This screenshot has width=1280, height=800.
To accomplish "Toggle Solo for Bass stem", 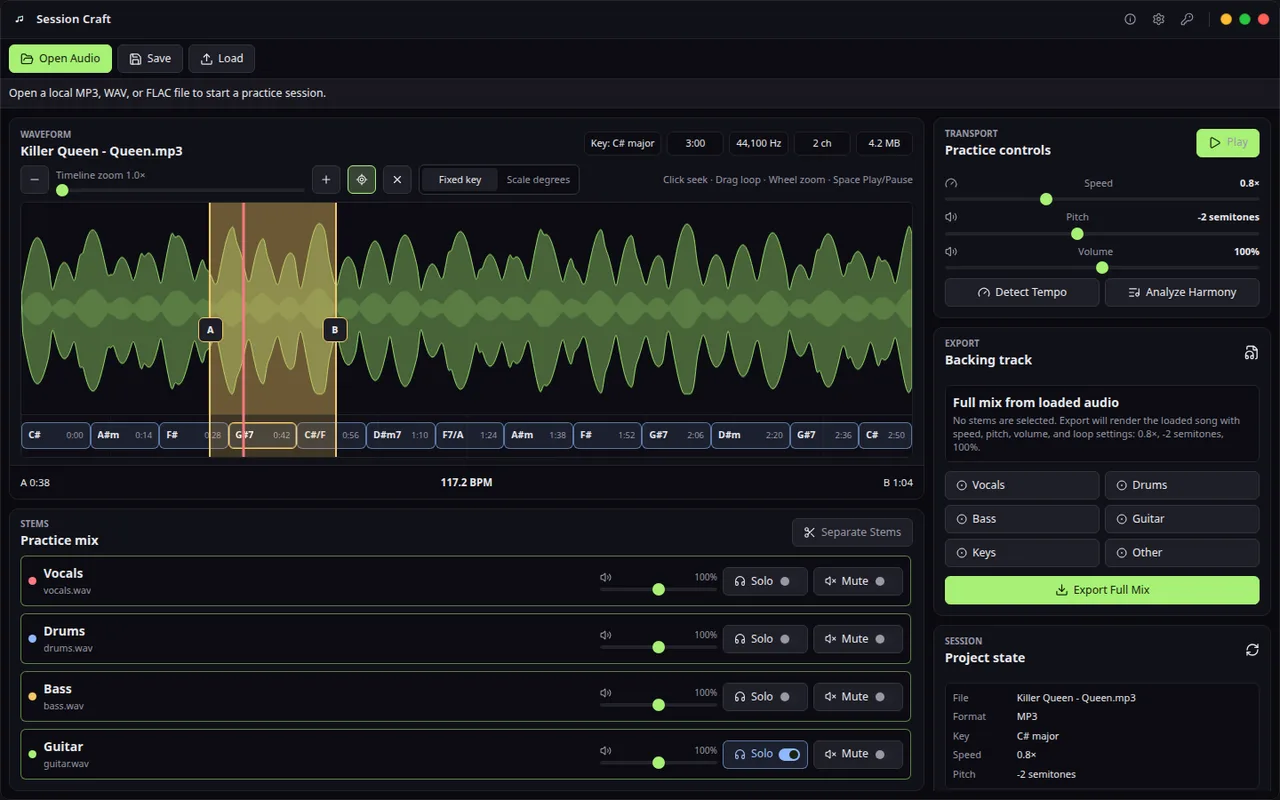I will point(765,697).
